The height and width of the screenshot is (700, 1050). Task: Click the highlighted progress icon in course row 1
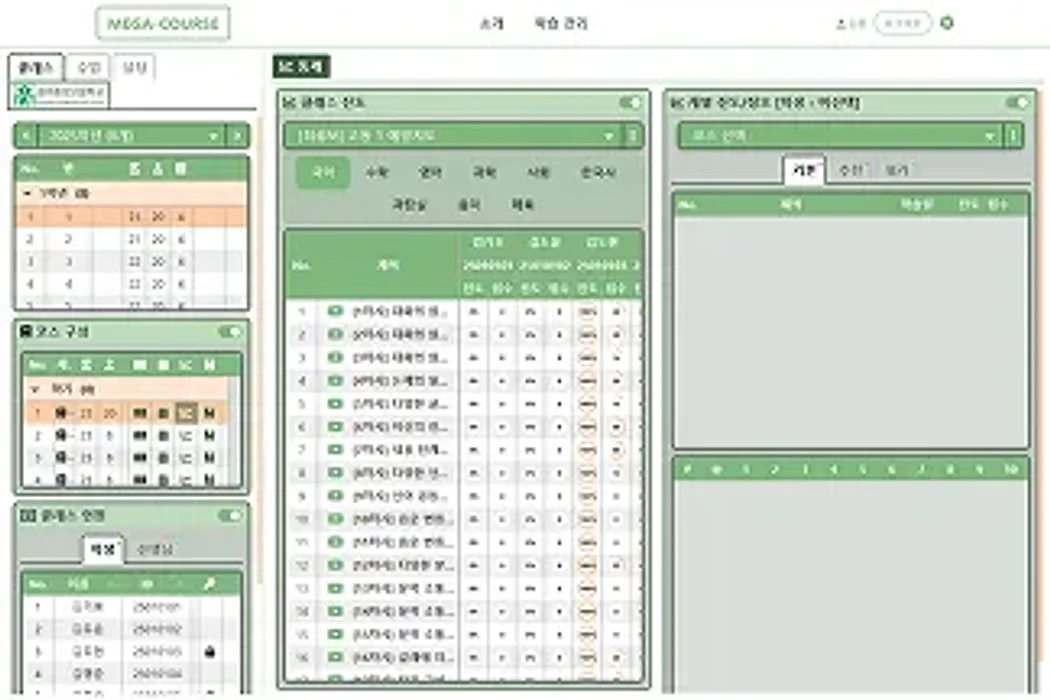click(185, 414)
